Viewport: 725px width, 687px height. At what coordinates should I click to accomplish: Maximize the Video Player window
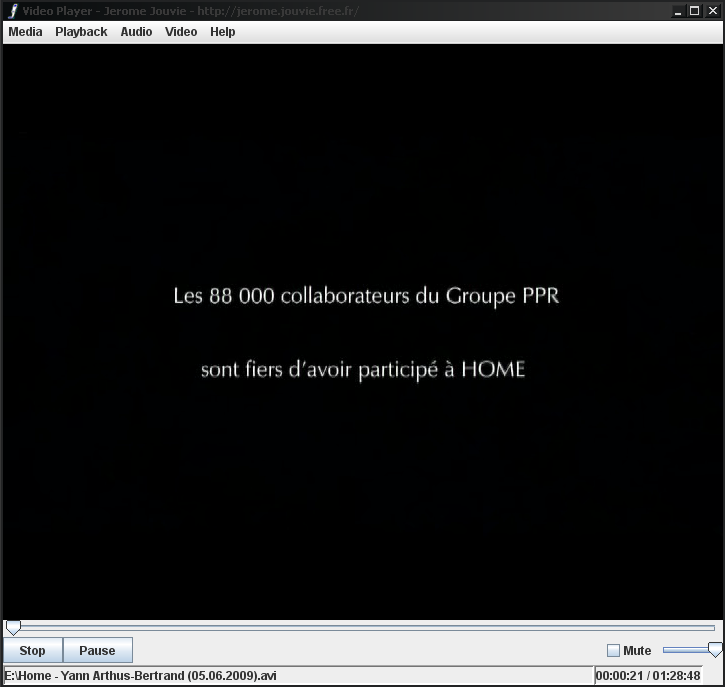pyautogui.click(x=694, y=11)
